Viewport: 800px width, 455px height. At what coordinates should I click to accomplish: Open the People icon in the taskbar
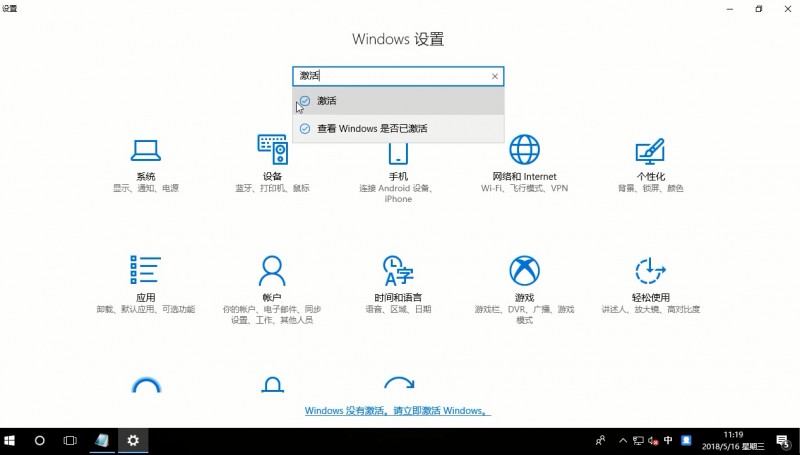click(601, 440)
